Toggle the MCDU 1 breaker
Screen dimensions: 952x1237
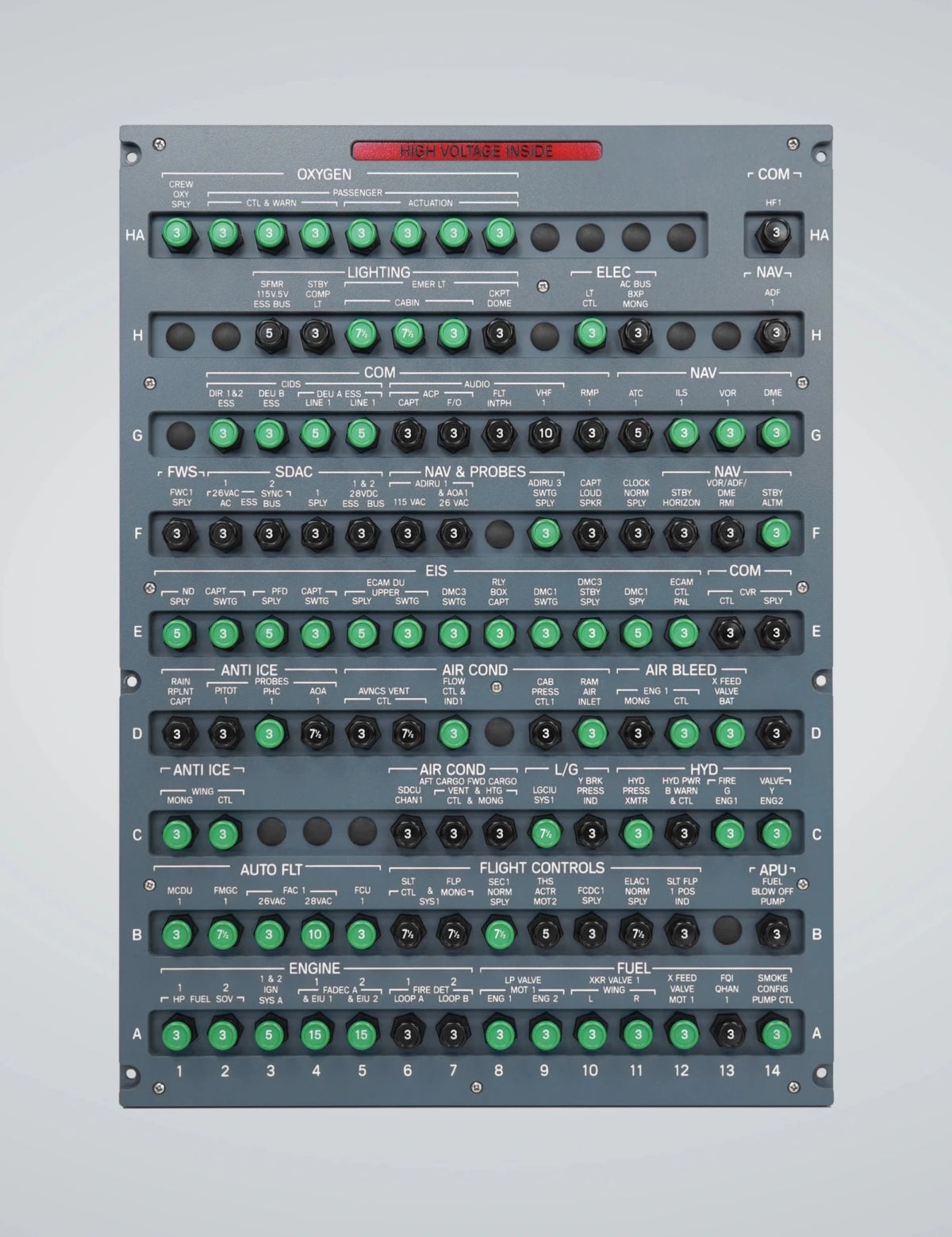click(x=178, y=934)
